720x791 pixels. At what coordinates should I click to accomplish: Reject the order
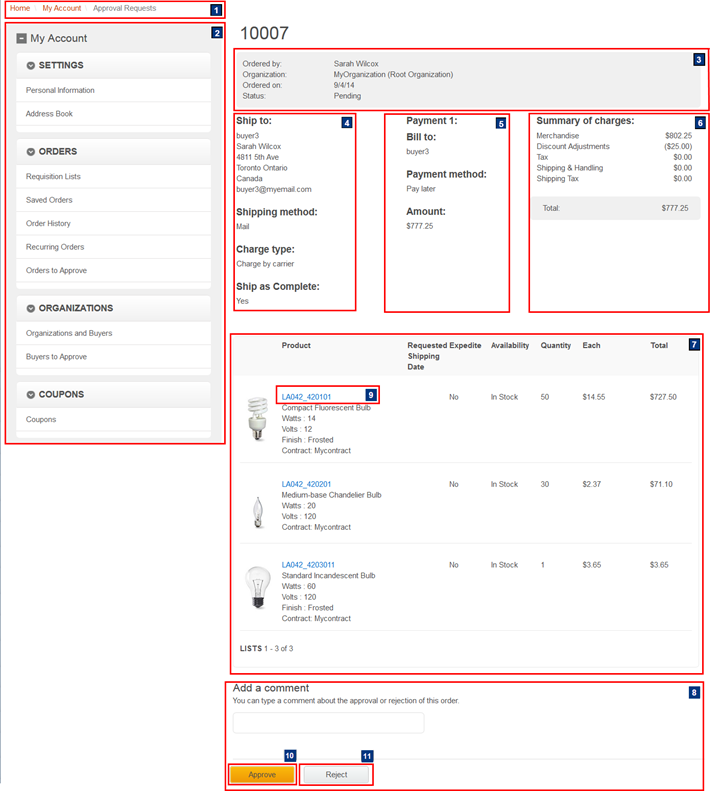[336, 775]
